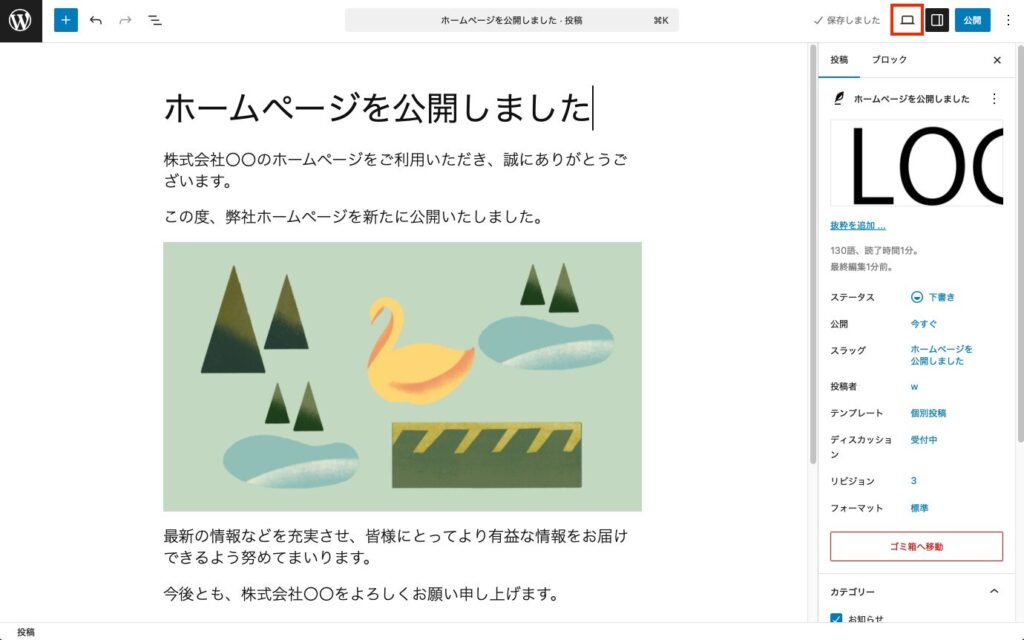1024x640 pixels.
Task: Open the three-dot options menu
Action: pyautogui.click(x=1010, y=20)
